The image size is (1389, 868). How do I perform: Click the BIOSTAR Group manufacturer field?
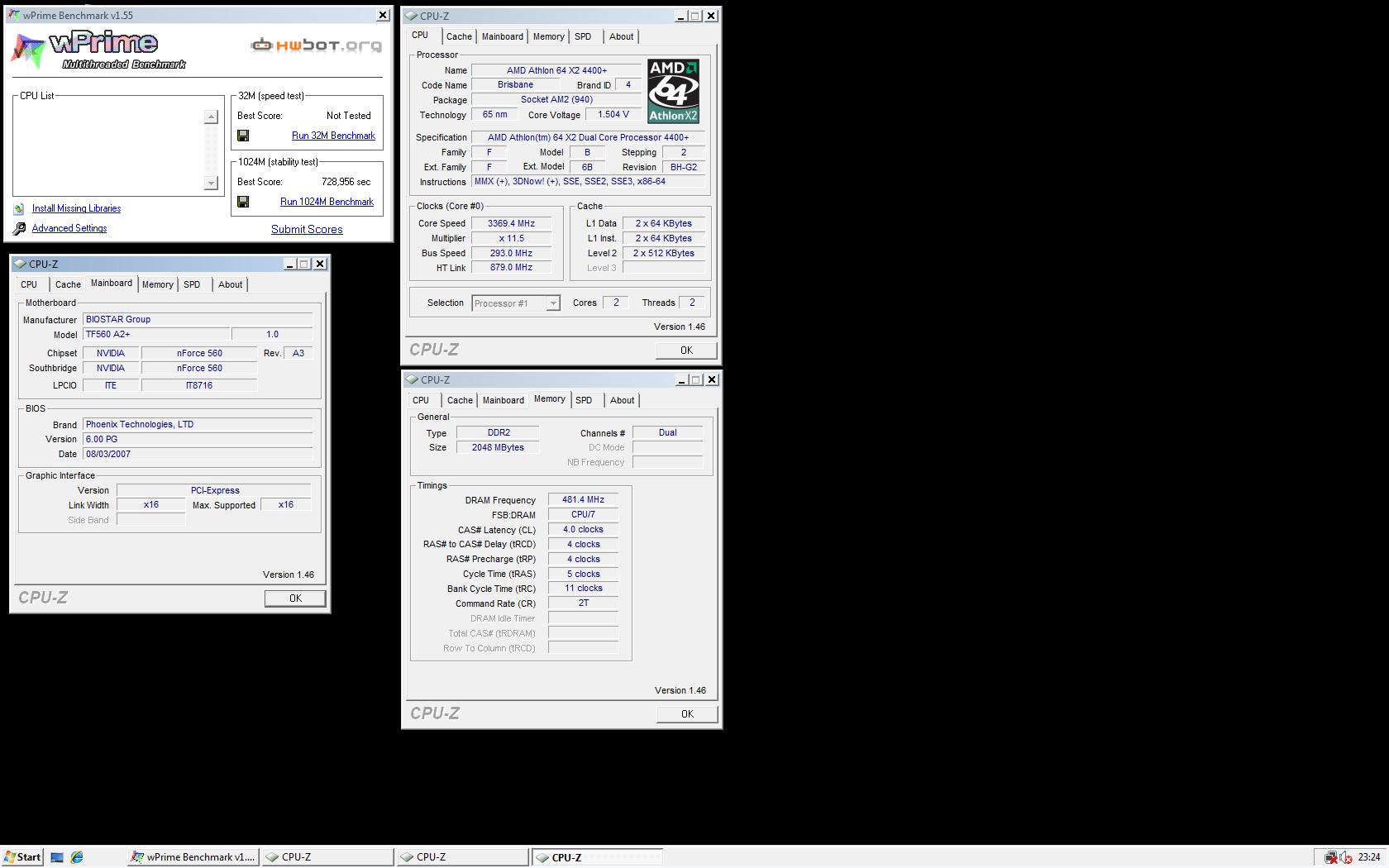(198, 320)
